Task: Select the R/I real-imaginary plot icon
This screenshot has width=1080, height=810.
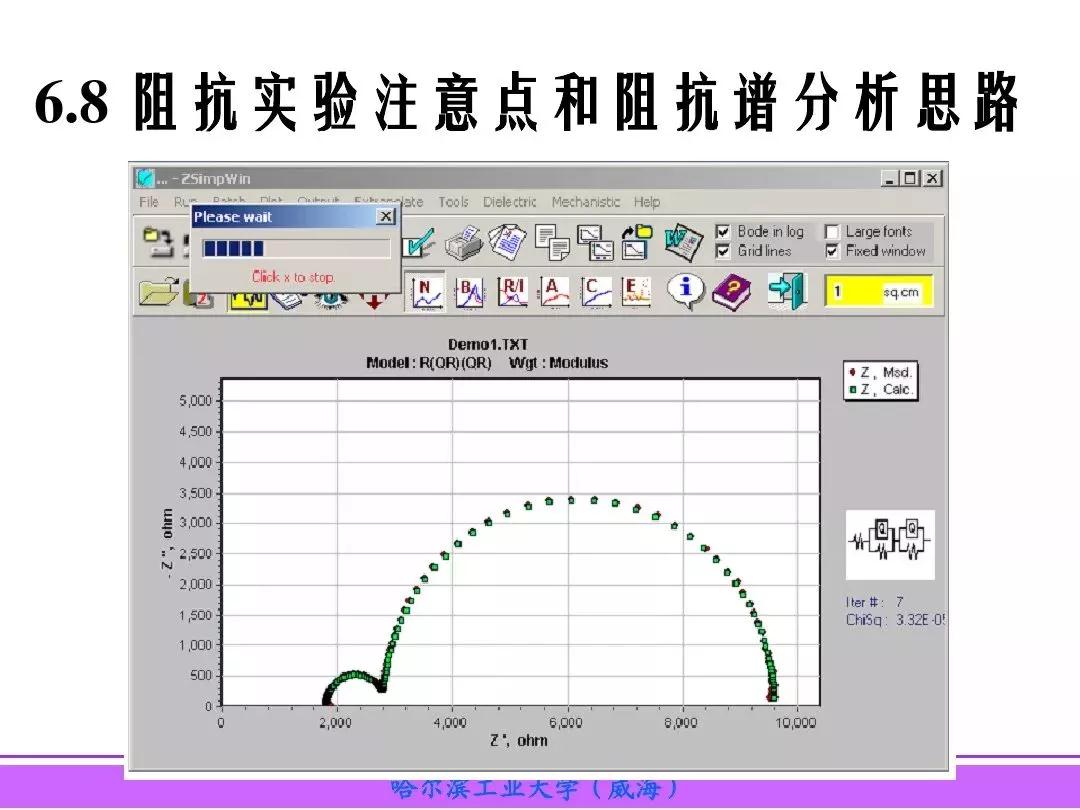Action: pos(513,291)
